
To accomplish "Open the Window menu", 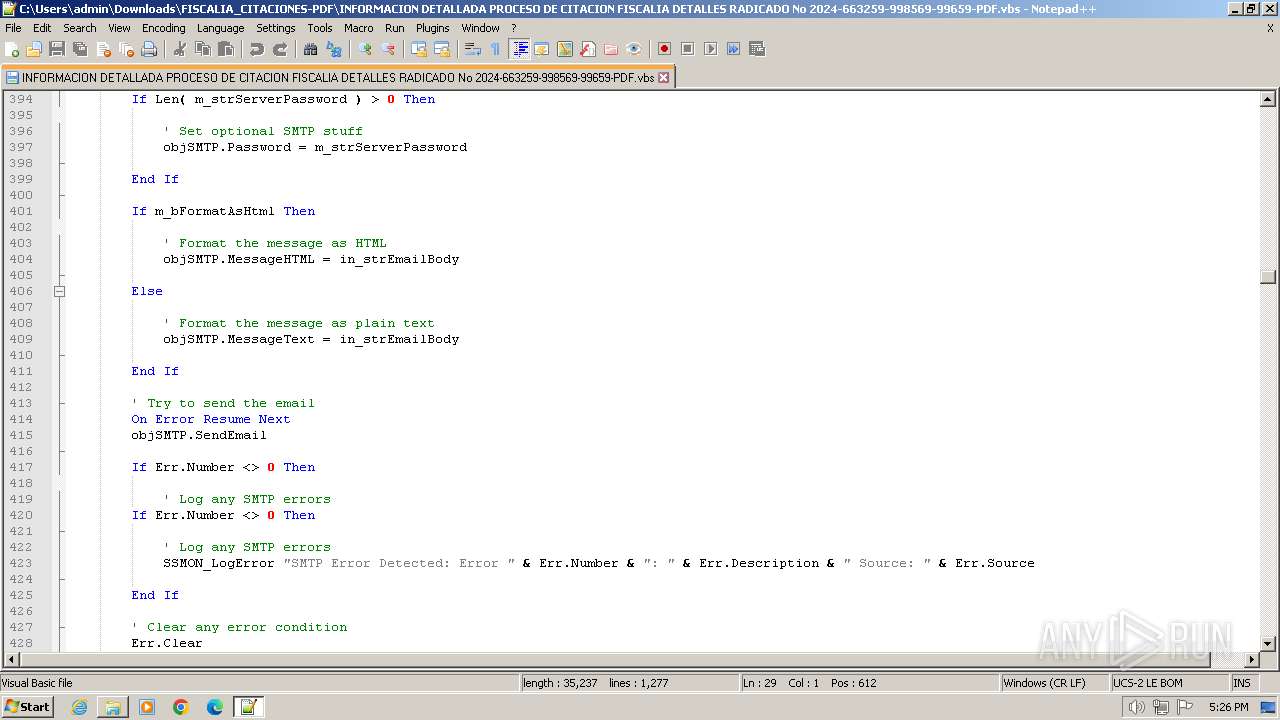I will click(x=481, y=28).
